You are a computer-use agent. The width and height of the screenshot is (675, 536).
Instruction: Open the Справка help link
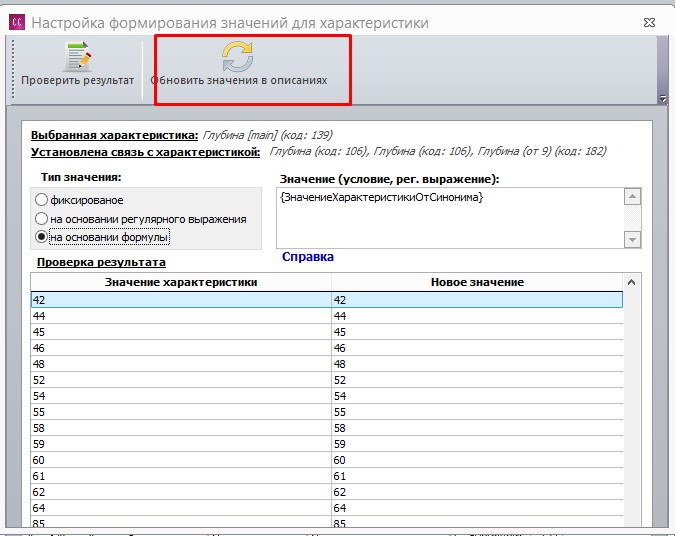pyautogui.click(x=307, y=257)
